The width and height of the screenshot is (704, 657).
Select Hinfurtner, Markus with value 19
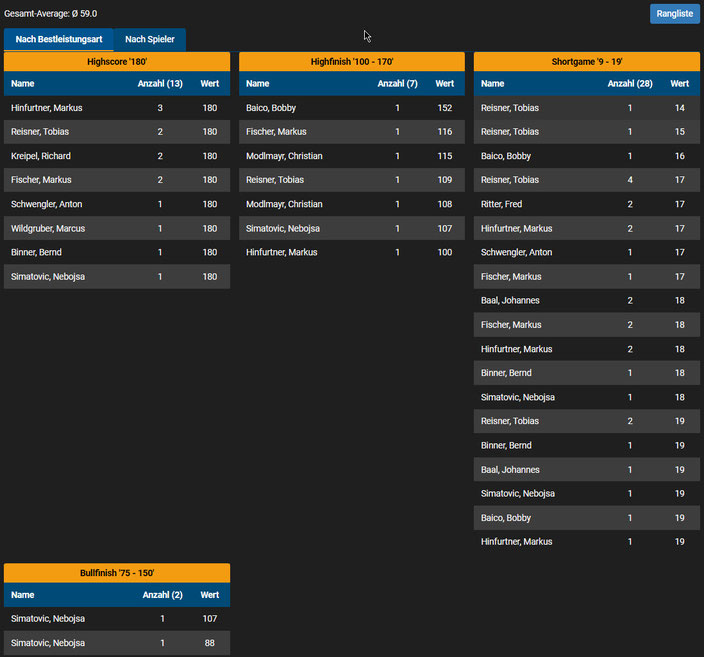coord(587,542)
